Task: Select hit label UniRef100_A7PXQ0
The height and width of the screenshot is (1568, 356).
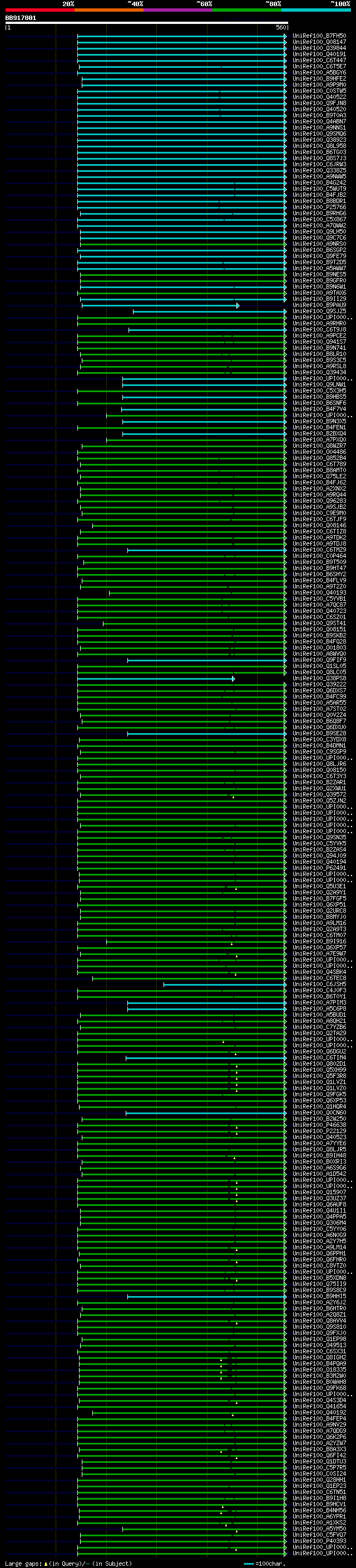Action: (x=319, y=439)
